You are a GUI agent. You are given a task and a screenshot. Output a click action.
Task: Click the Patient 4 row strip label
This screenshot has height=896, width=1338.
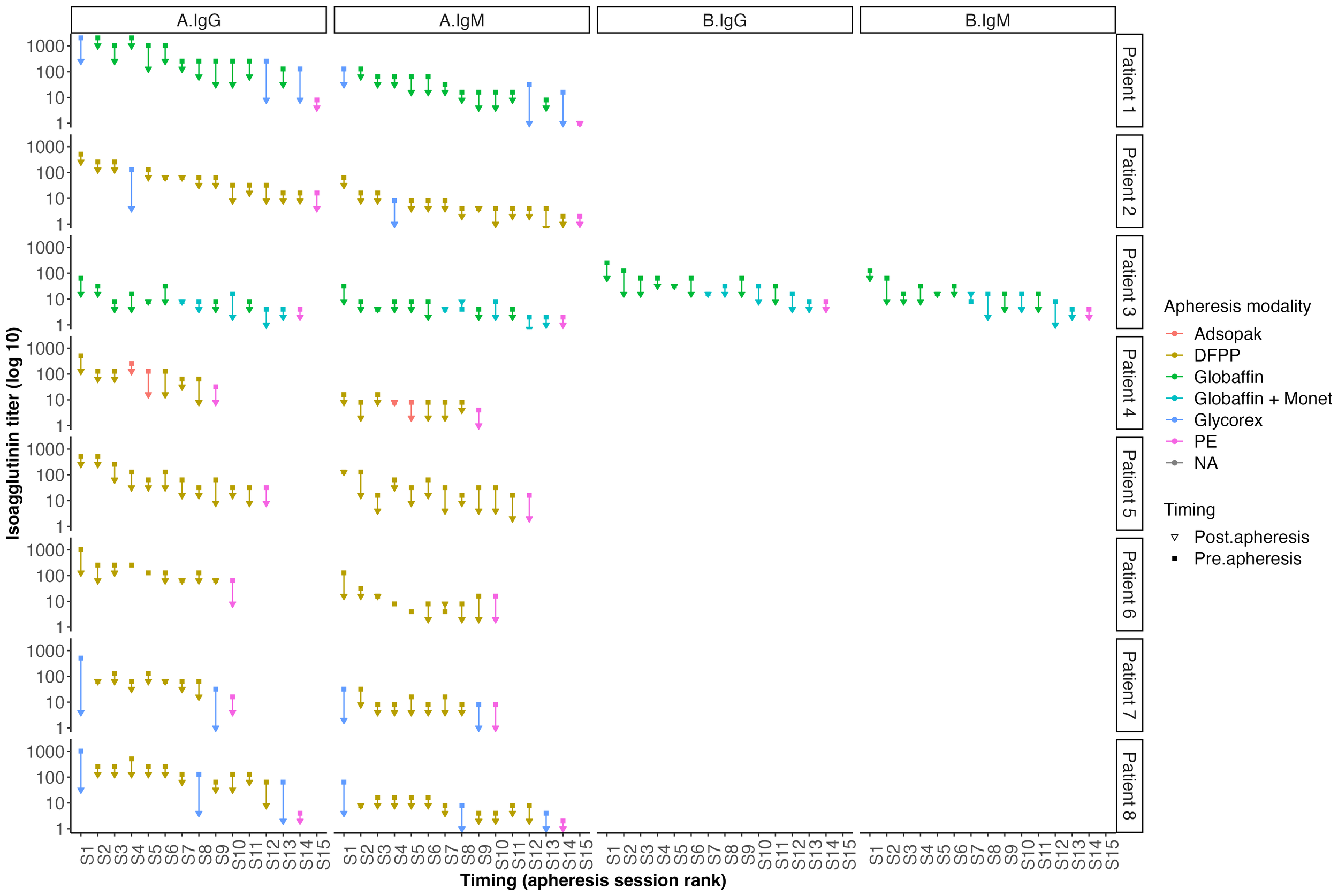click(x=1129, y=383)
